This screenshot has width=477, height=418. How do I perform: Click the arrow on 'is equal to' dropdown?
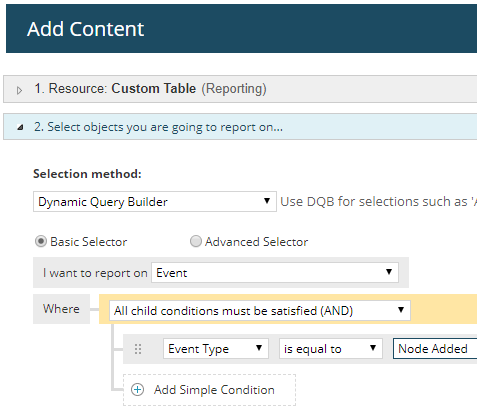tap(373, 348)
